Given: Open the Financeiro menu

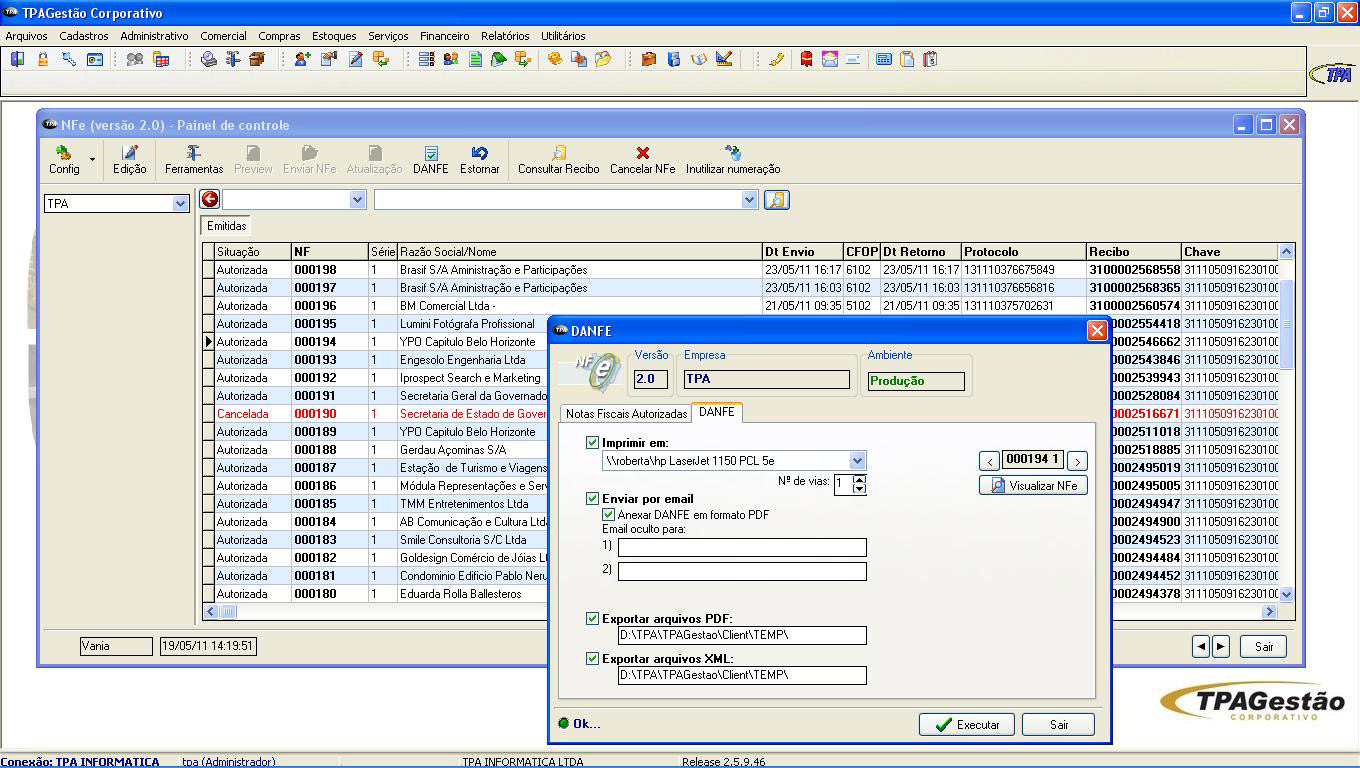Looking at the screenshot, I should click(x=444, y=36).
